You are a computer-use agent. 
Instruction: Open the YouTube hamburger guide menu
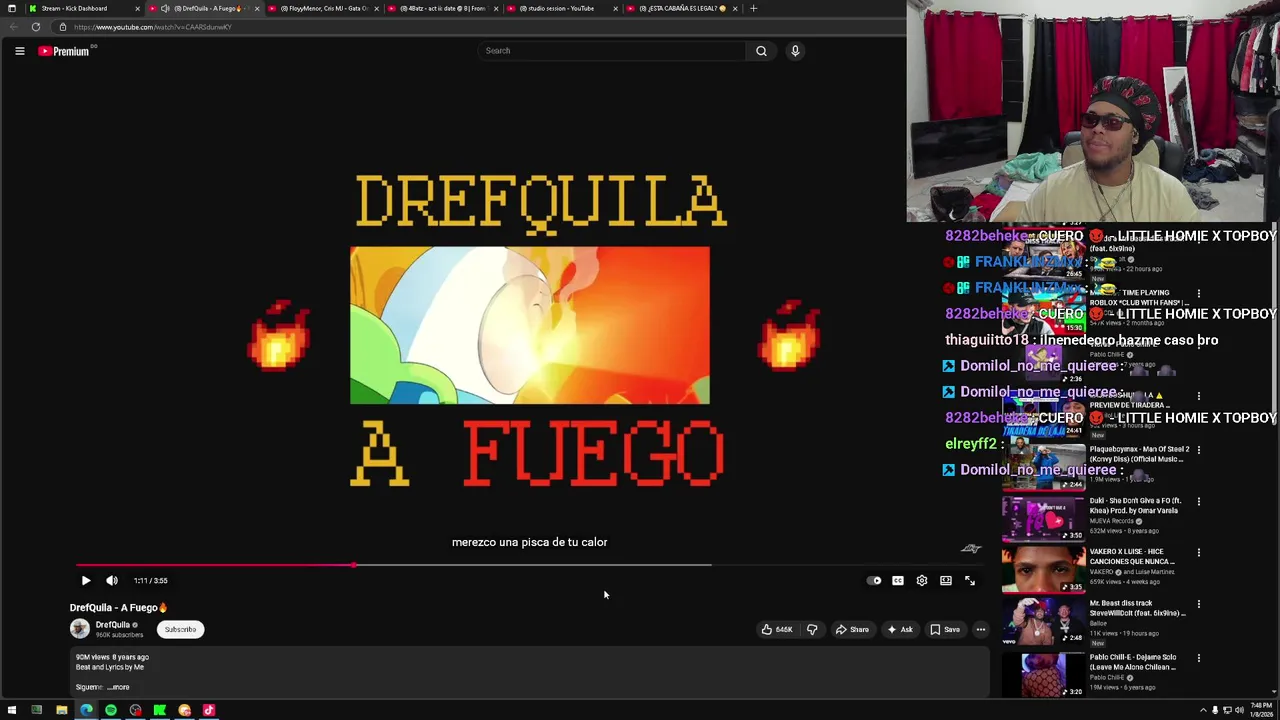click(19, 51)
